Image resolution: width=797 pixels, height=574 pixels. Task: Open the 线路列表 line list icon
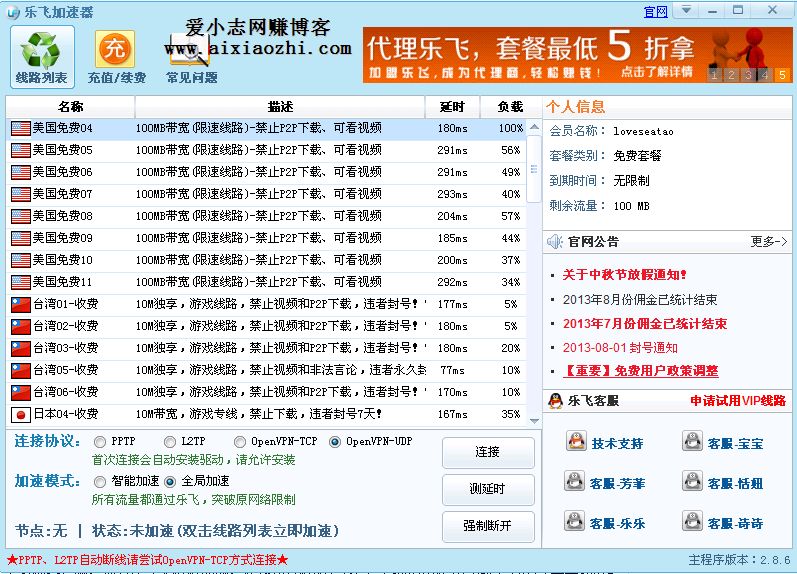(42, 57)
